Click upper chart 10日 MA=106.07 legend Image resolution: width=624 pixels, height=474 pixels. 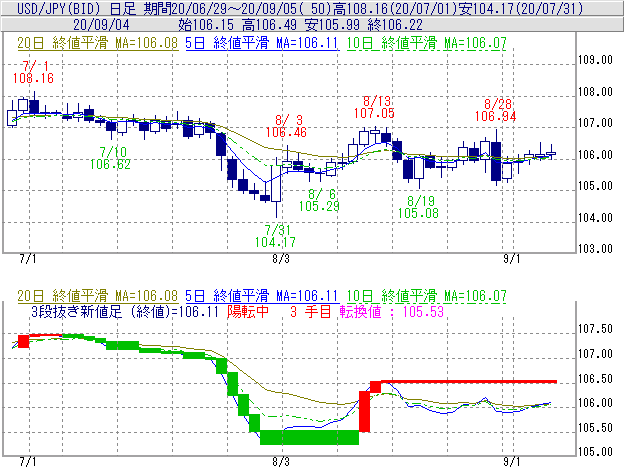(427, 43)
